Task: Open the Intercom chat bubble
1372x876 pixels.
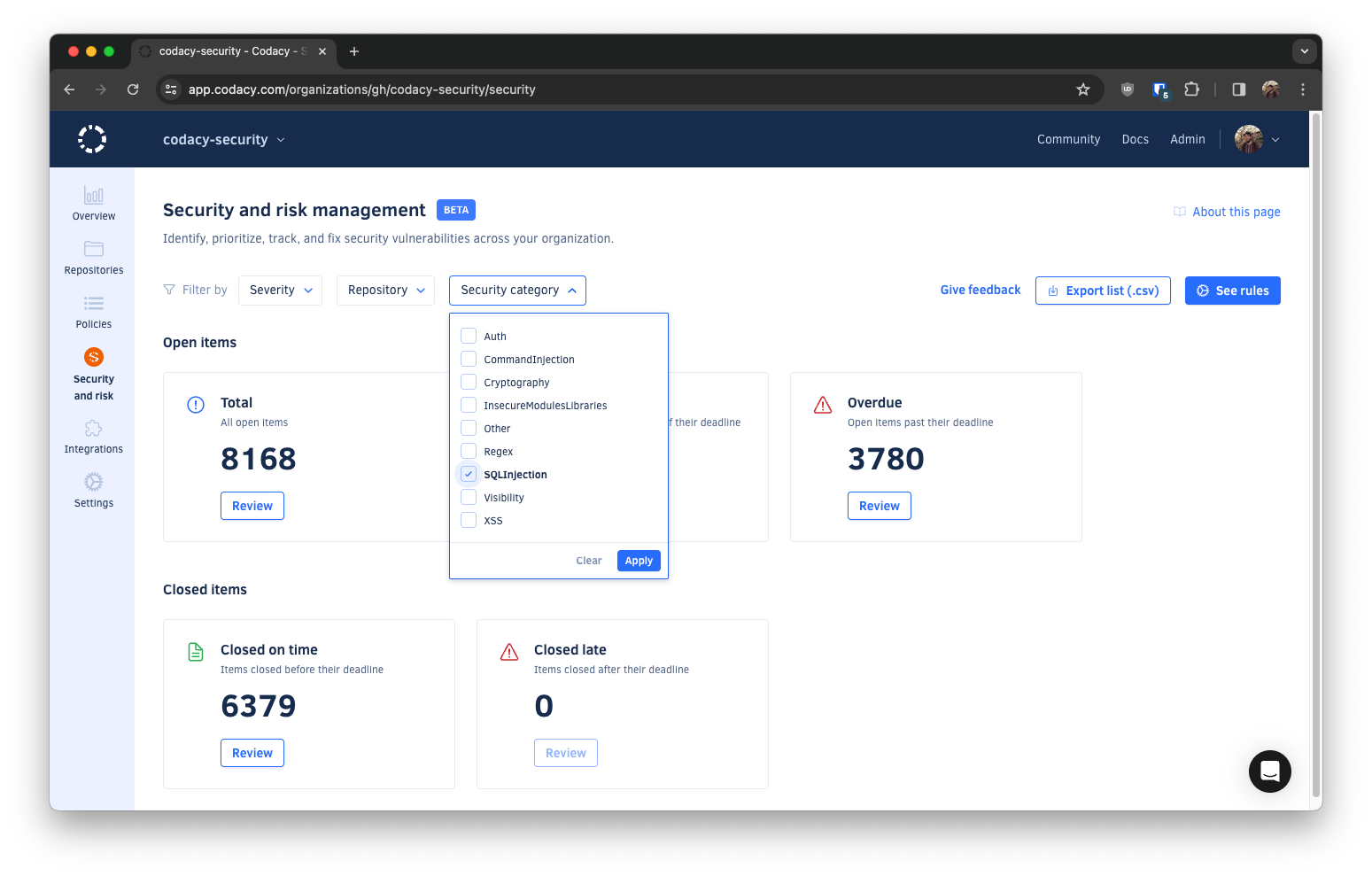Action: 1270,771
